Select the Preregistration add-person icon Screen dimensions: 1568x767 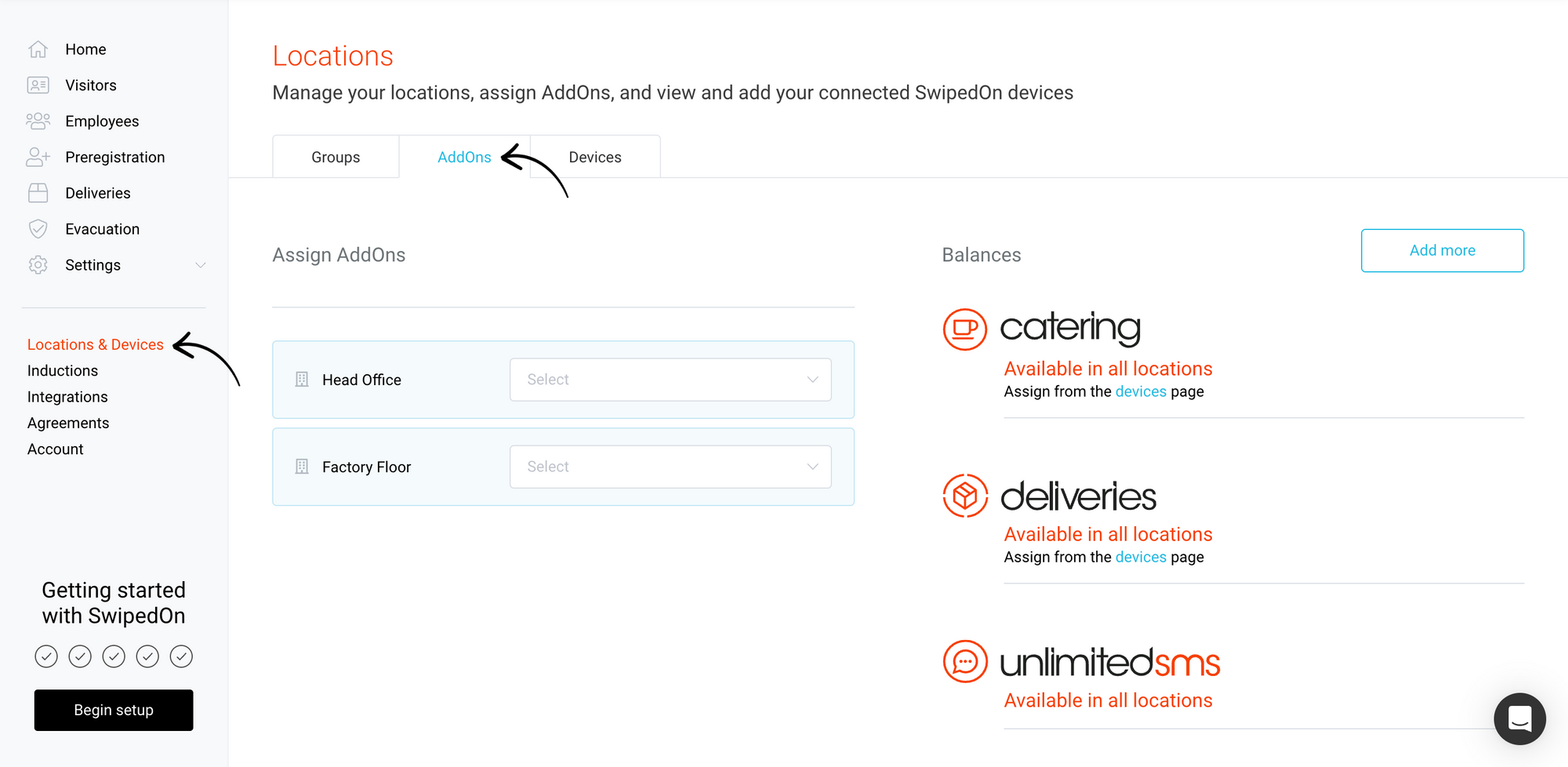click(38, 157)
